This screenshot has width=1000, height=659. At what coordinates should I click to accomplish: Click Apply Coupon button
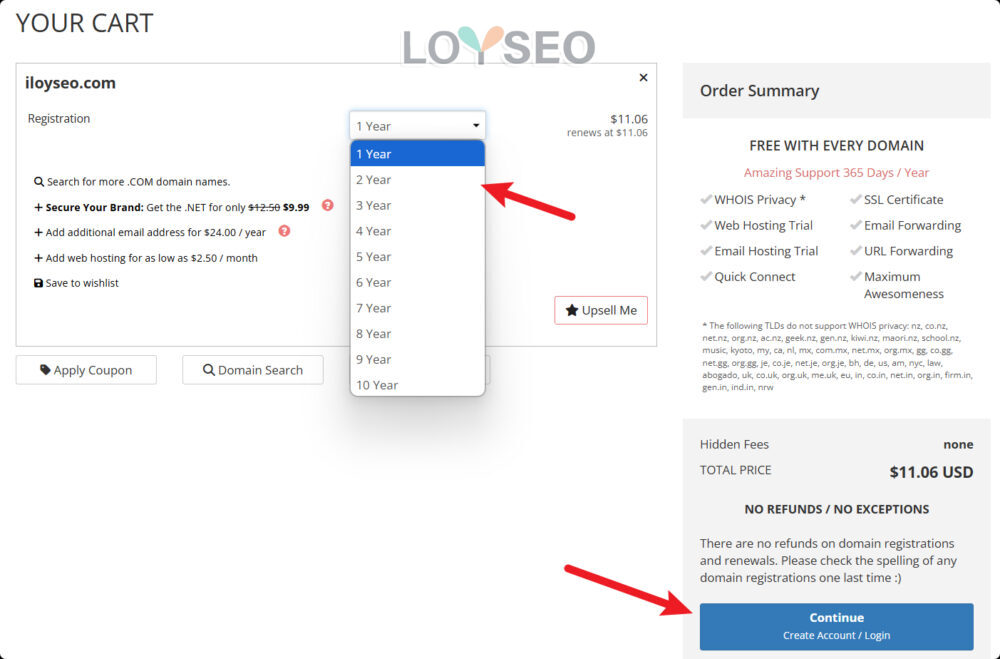pos(86,370)
